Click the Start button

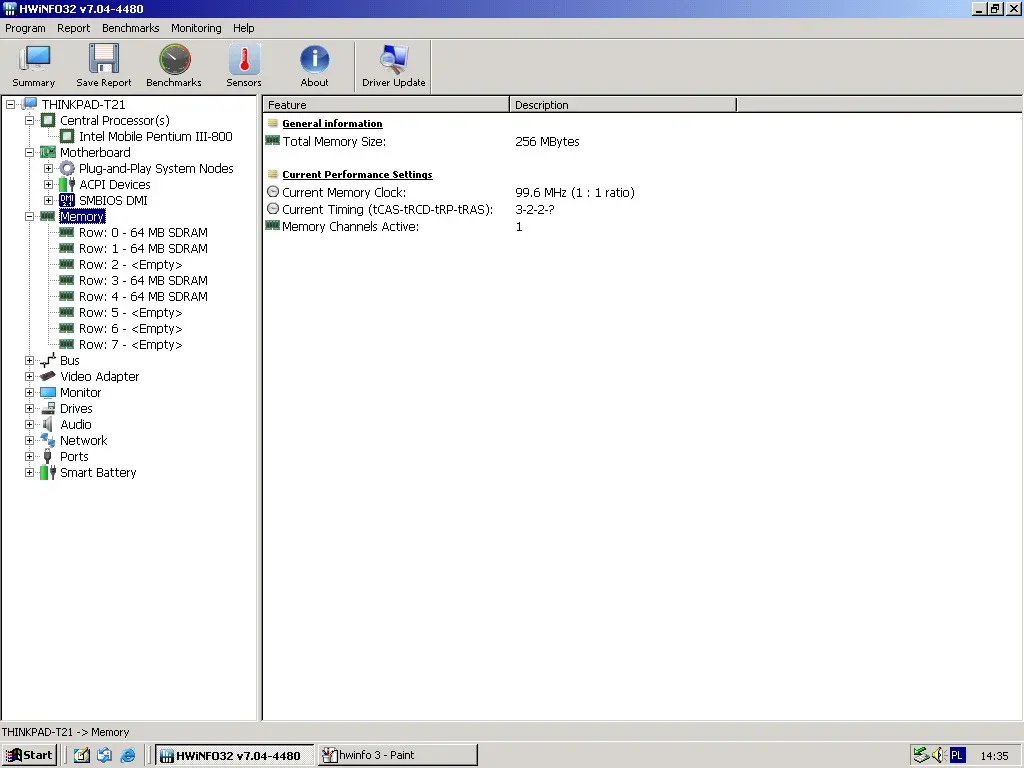29,755
